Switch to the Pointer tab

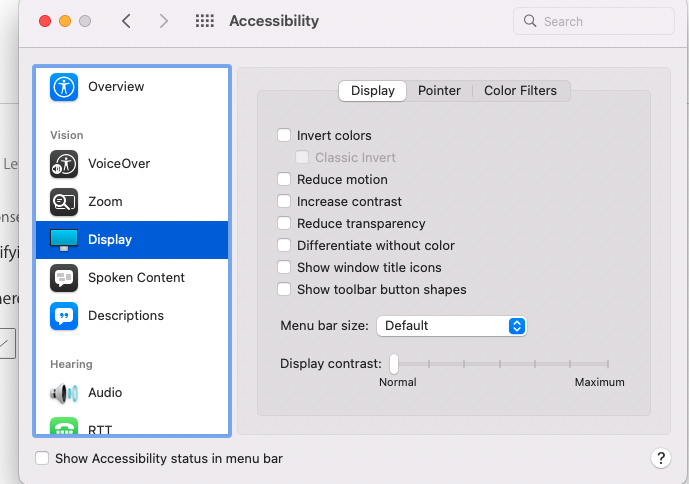[439, 91]
